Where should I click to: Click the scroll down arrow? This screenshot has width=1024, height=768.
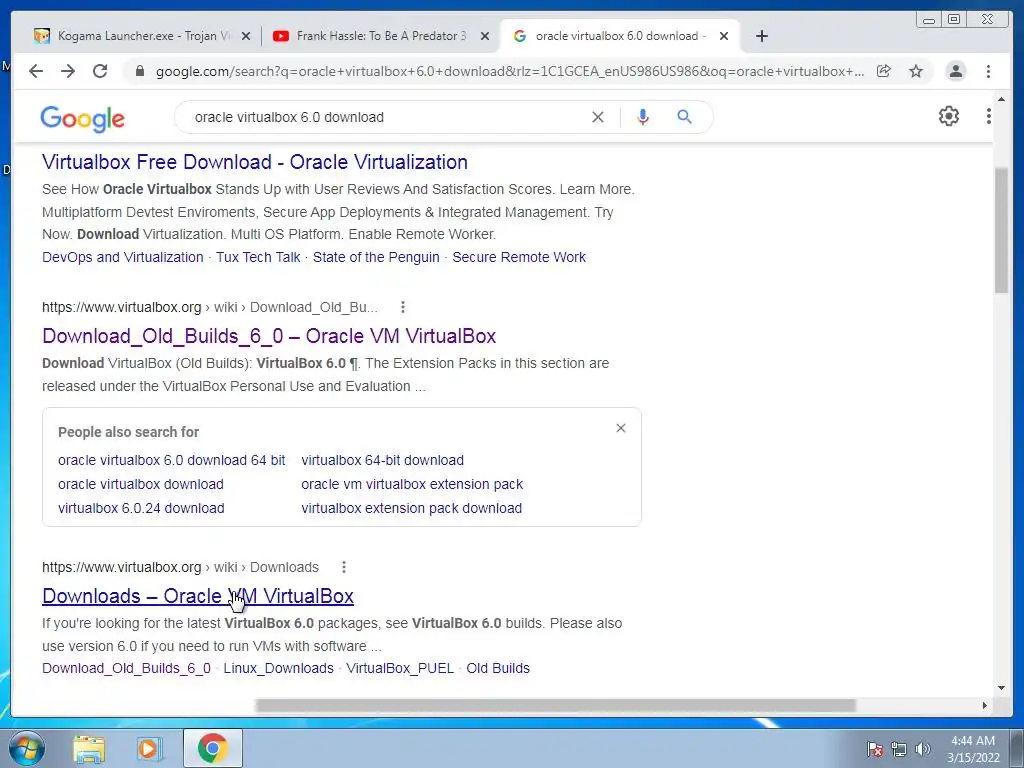pos(1001,687)
